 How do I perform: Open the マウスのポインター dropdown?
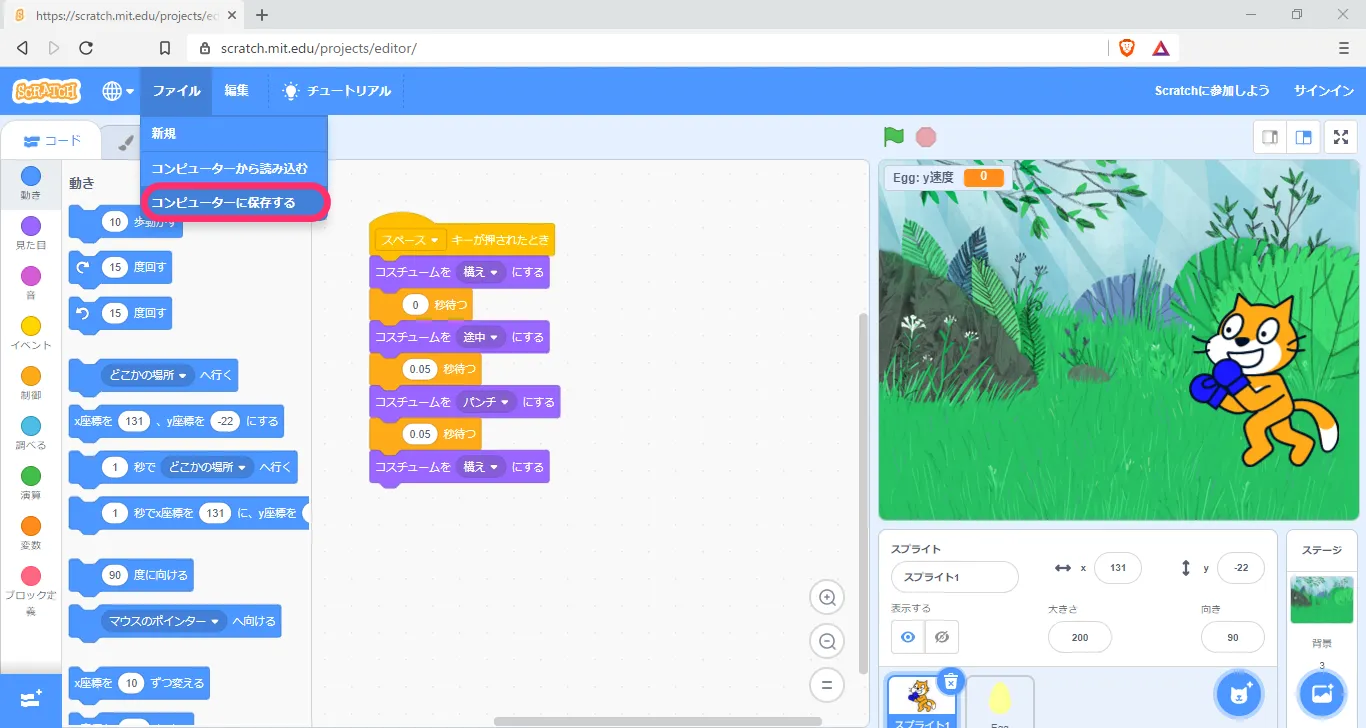coord(164,621)
